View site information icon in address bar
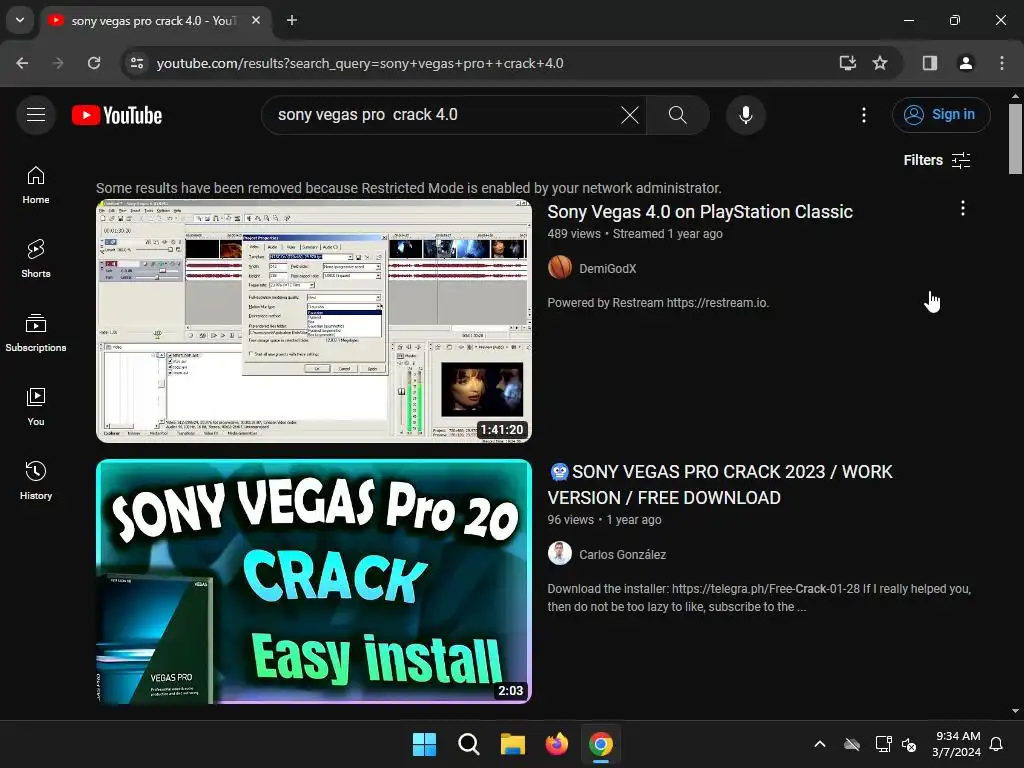Screen dimensions: 1024x768 137,63
